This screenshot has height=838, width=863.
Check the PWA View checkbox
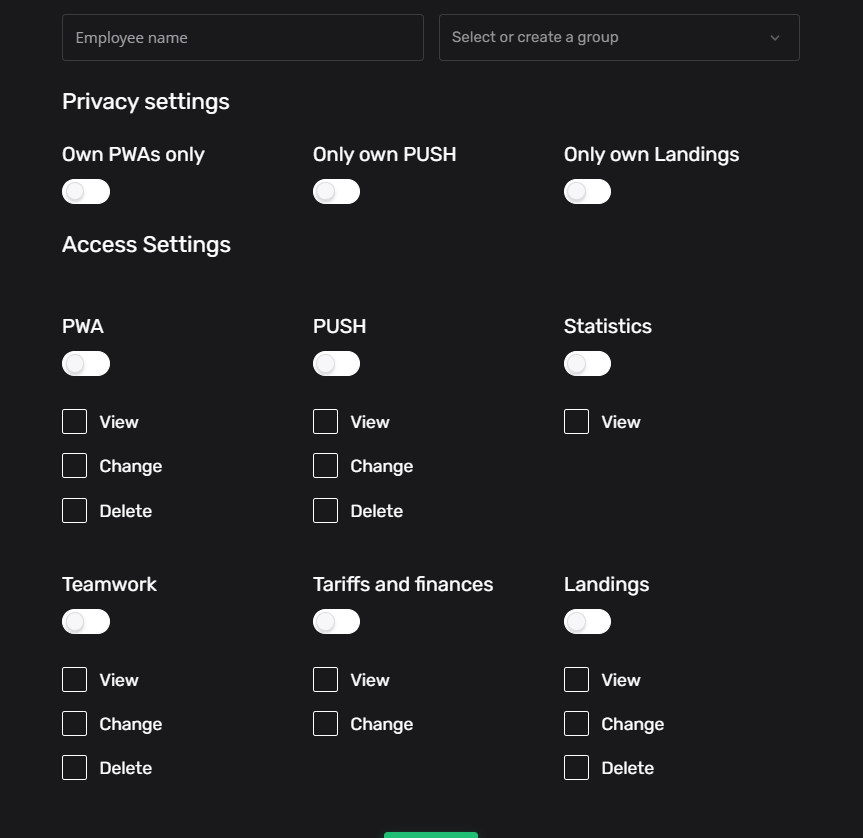pyautogui.click(x=75, y=422)
